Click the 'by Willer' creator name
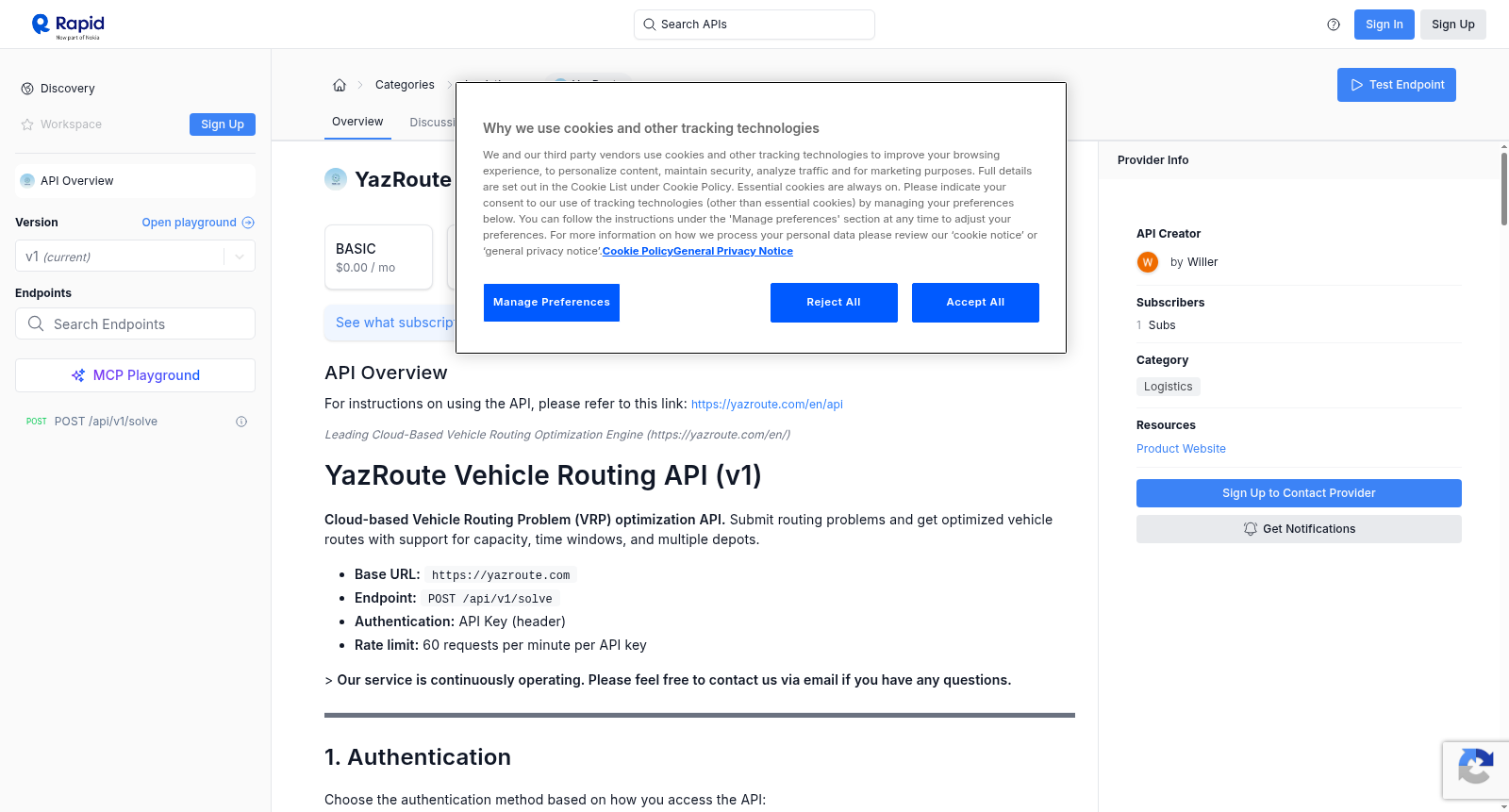This screenshot has height=812, width=1509. click(x=1194, y=262)
